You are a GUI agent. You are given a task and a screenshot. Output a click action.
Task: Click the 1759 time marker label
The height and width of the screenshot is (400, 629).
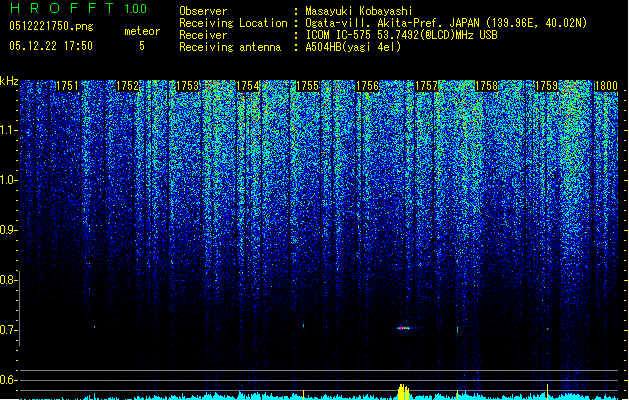(547, 86)
